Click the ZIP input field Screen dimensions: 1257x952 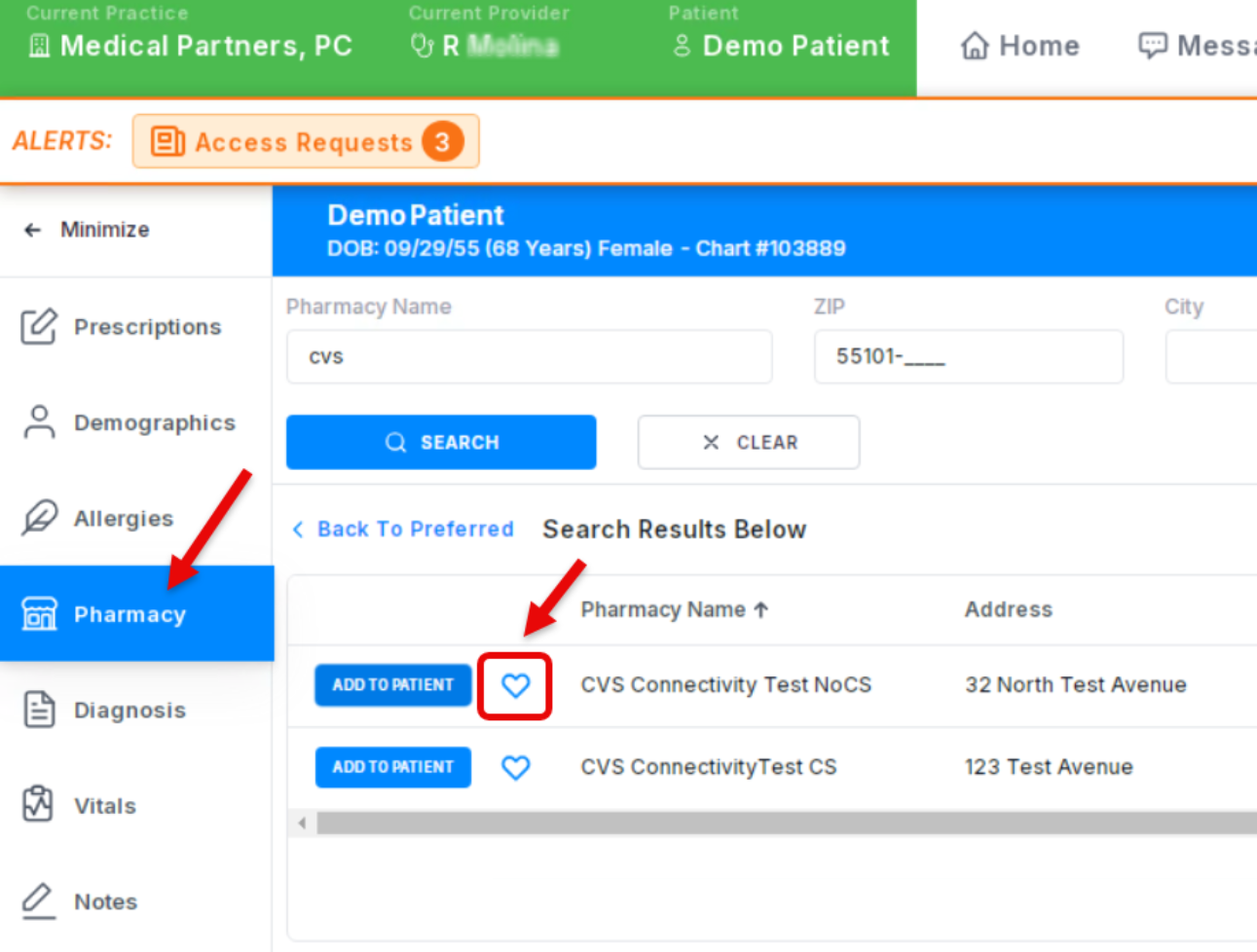pos(969,356)
